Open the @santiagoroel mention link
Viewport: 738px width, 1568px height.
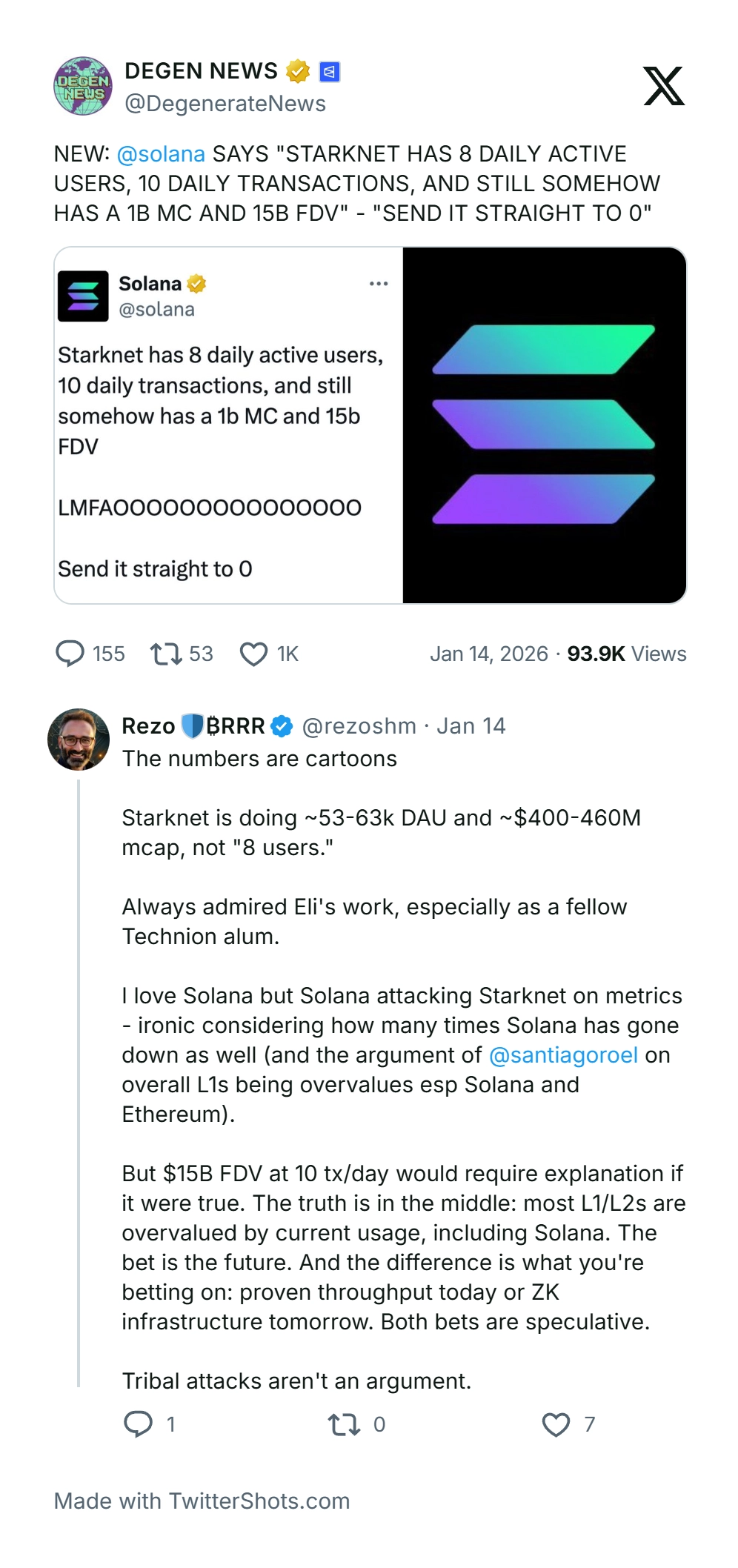click(x=563, y=1055)
